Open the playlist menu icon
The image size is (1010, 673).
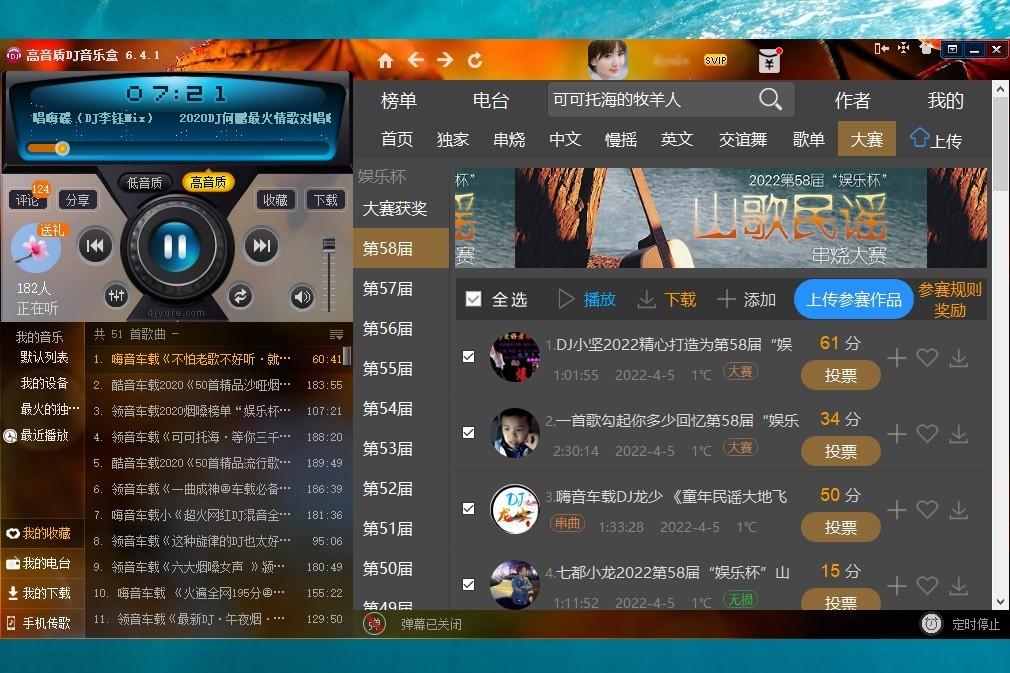[336, 334]
